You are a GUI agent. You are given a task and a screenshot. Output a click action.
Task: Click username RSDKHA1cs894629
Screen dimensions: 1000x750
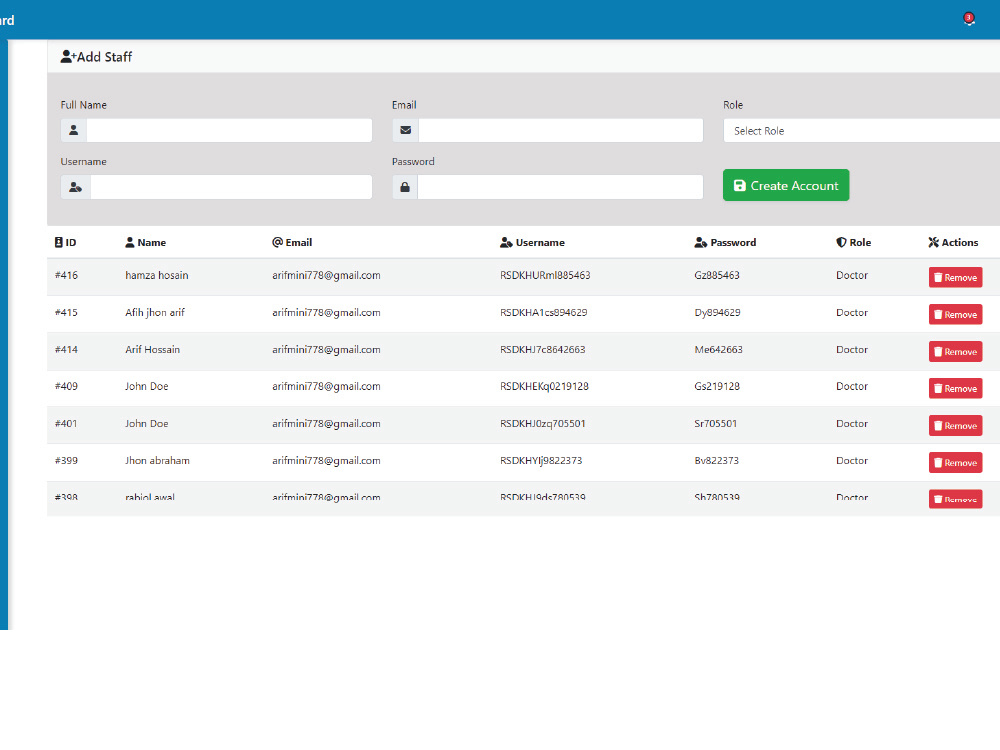[x=544, y=312]
